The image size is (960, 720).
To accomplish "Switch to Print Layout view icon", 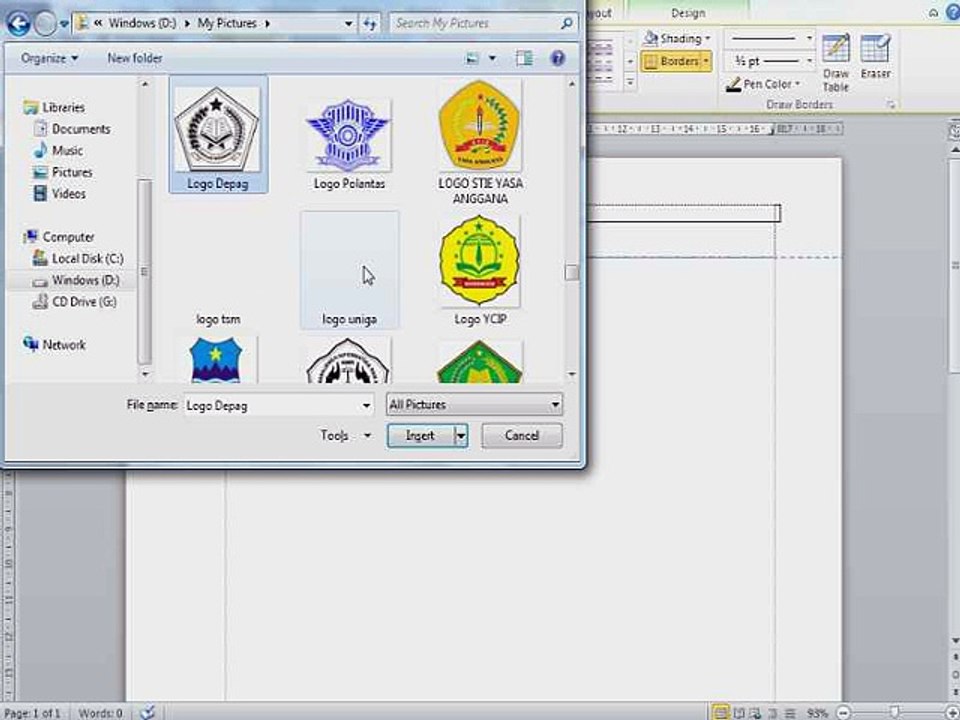I will [x=721, y=713].
